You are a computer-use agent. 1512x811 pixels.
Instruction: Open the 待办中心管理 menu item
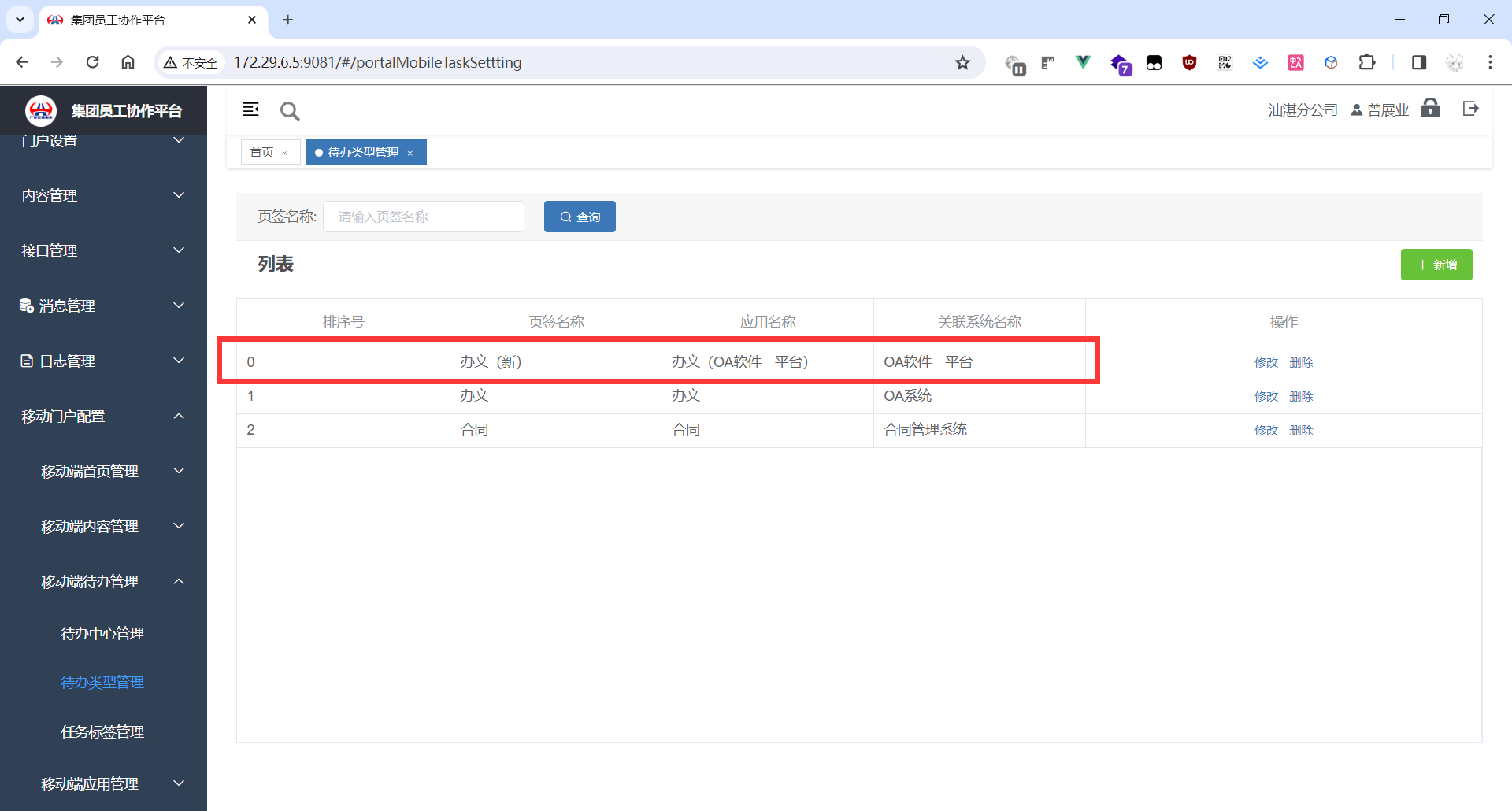click(102, 633)
